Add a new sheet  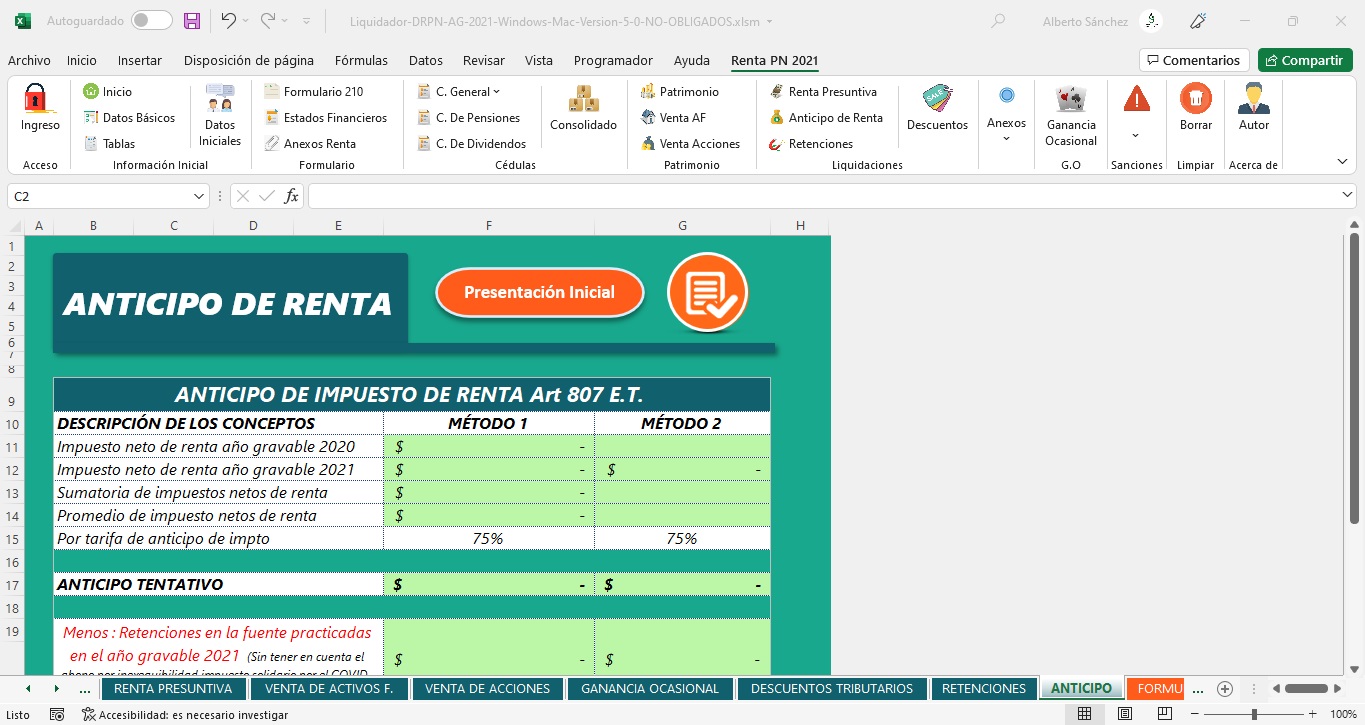[1224, 688]
